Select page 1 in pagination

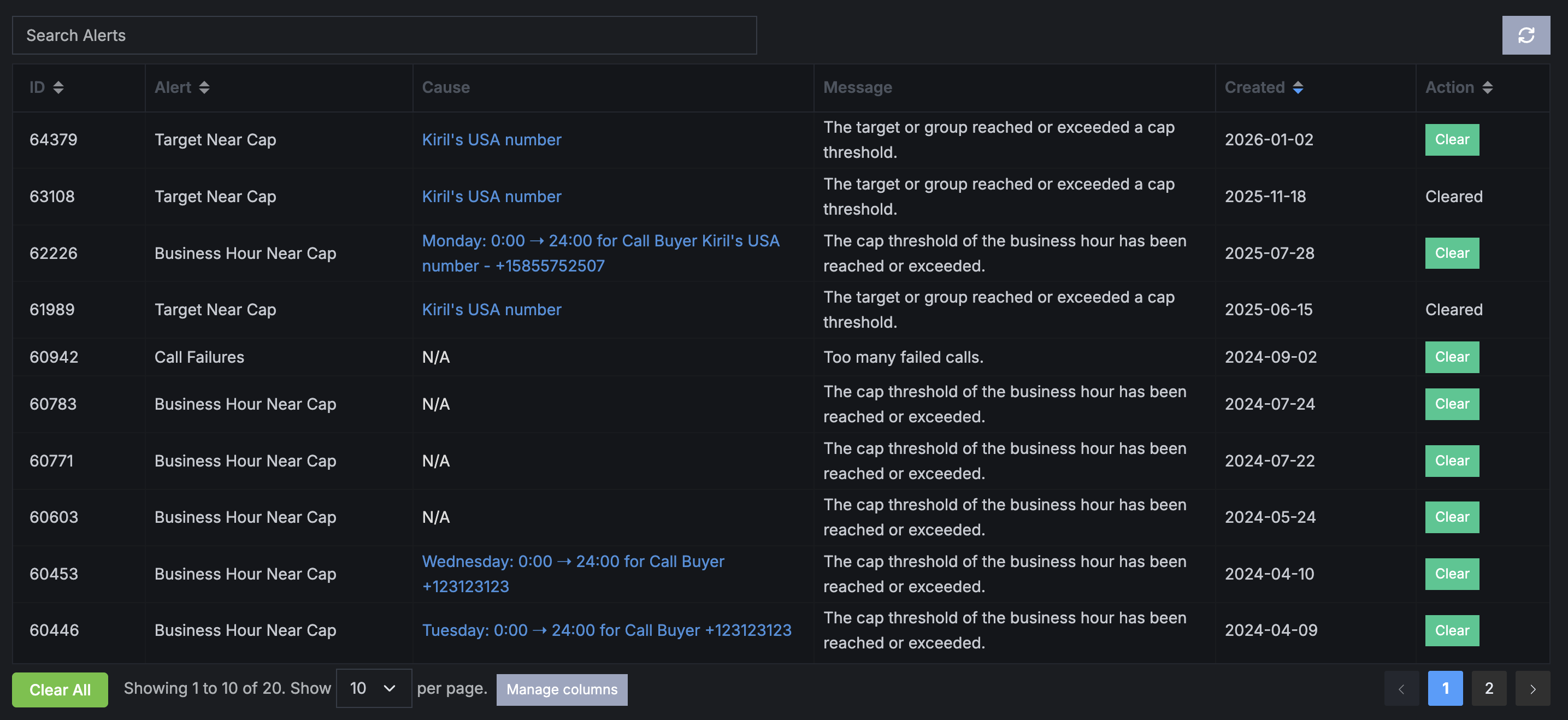pos(1445,688)
